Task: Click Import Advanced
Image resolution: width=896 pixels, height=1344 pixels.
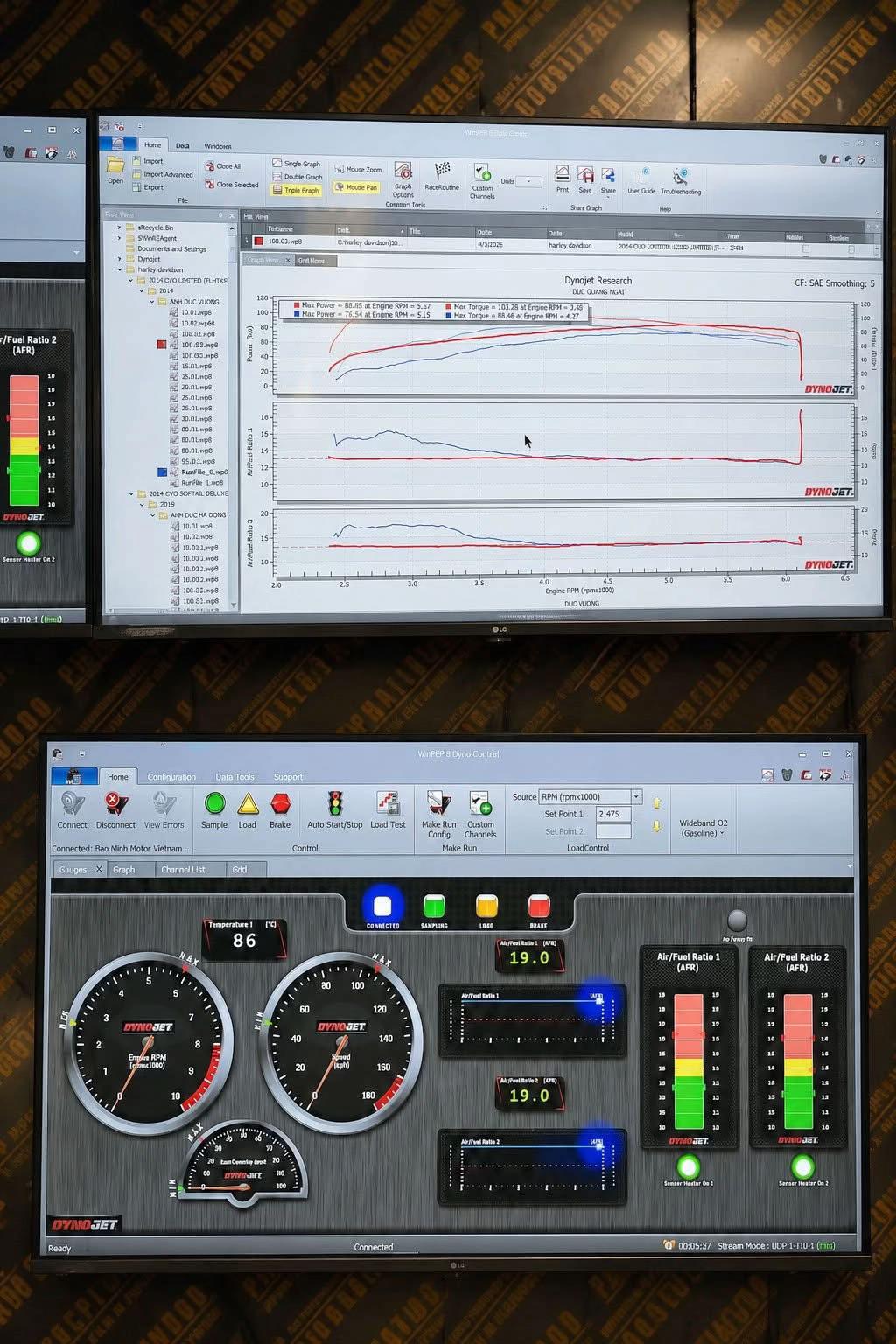Action: (163, 174)
